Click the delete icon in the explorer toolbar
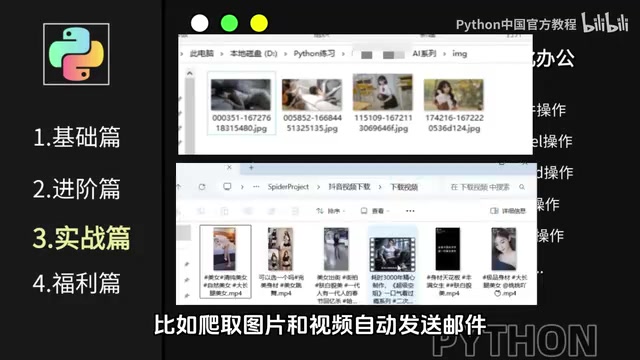The height and width of the screenshot is (360, 640). pos(295,211)
